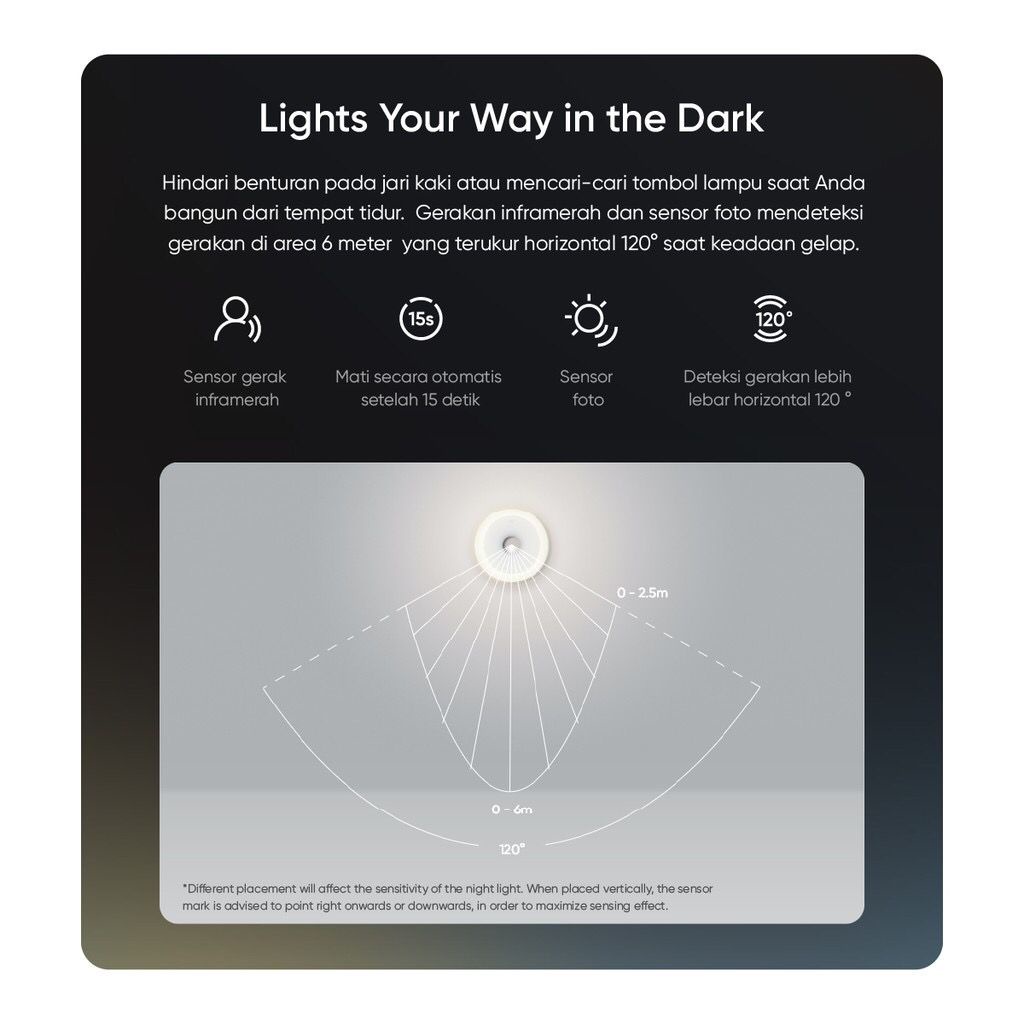This screenshot has height=1024, width=1024.
Task: Click the sensor dot inside the light
Action: 510,541
